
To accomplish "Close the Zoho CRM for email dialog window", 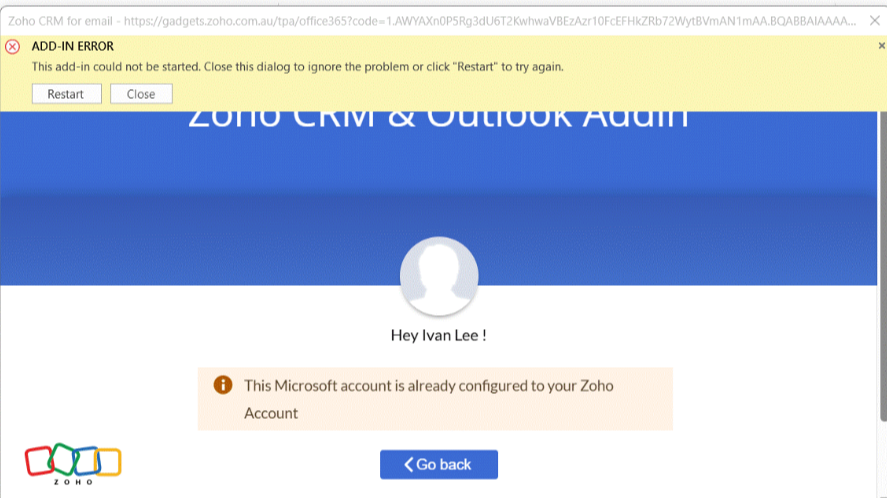I will [x=876, y=20].
